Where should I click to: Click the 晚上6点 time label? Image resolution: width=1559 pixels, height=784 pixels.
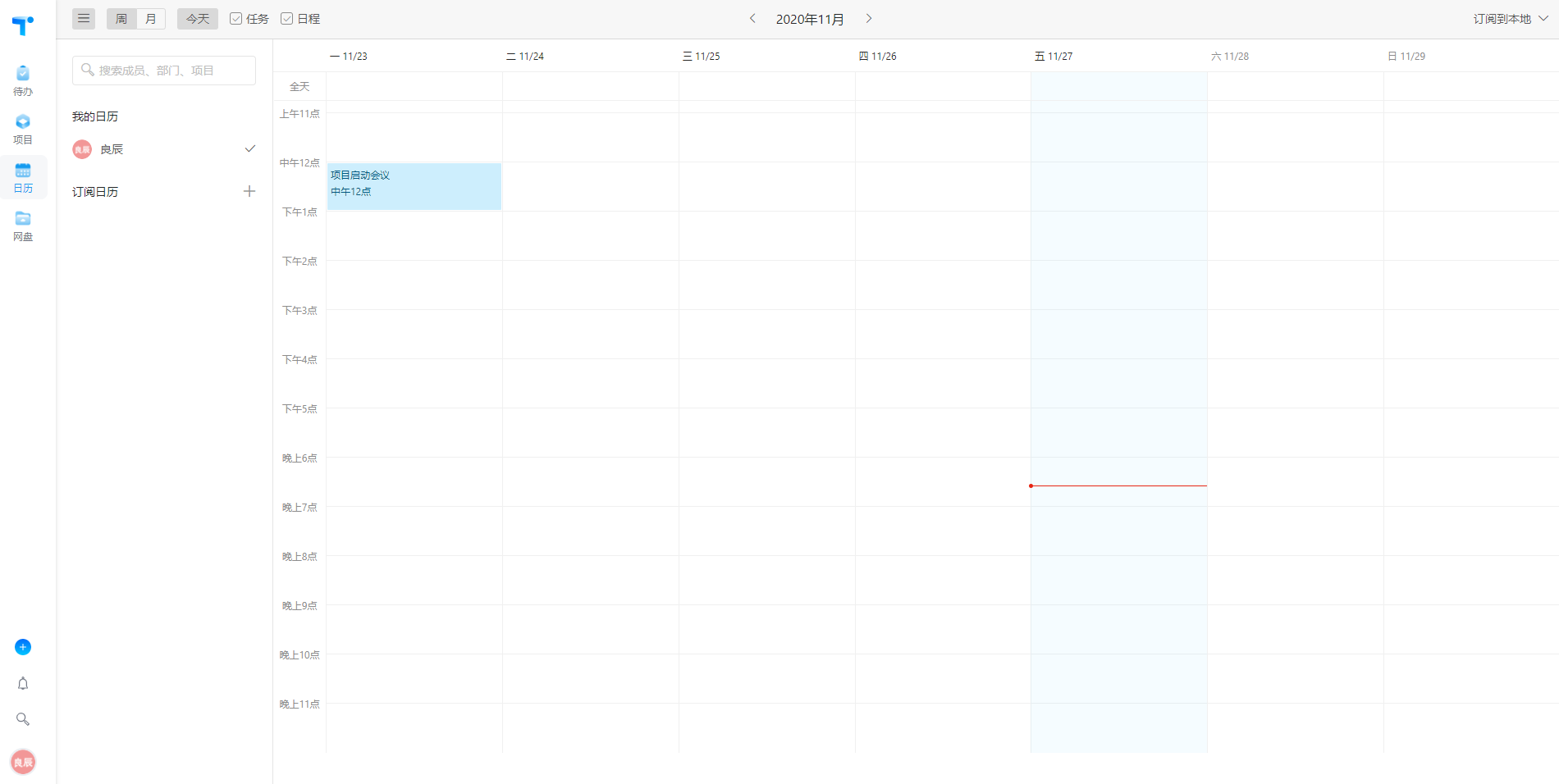[x=299, y=458]
